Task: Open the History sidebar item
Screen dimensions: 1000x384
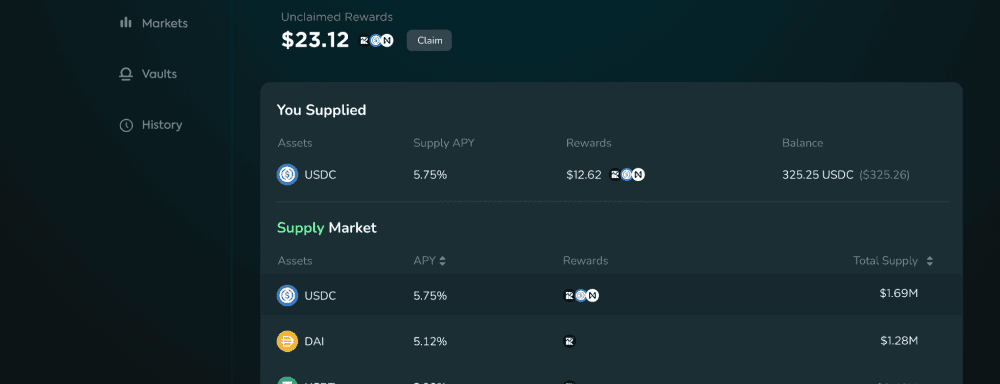Action: pyautogui.click(x=151, y=125)
